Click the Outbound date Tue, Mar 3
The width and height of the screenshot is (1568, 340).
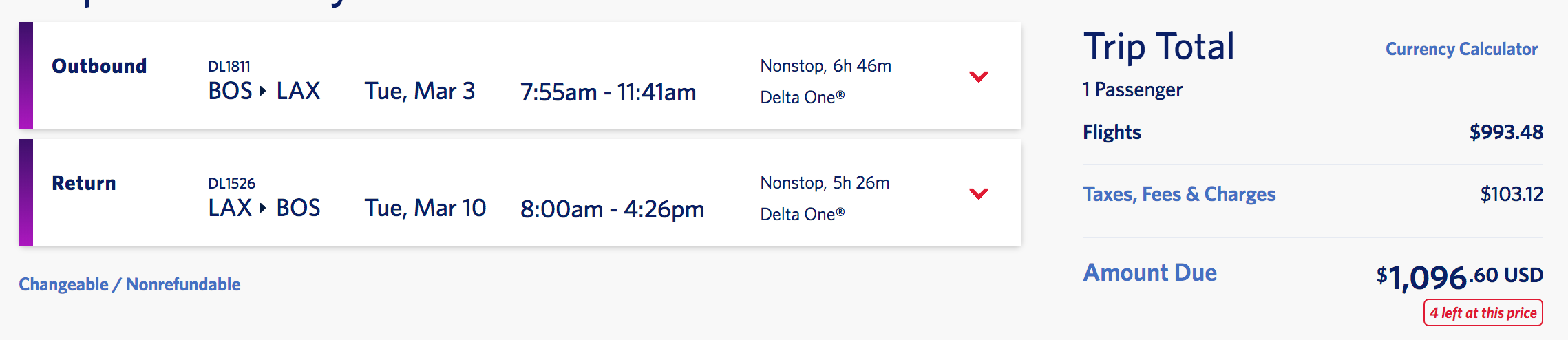coord(420,92)
